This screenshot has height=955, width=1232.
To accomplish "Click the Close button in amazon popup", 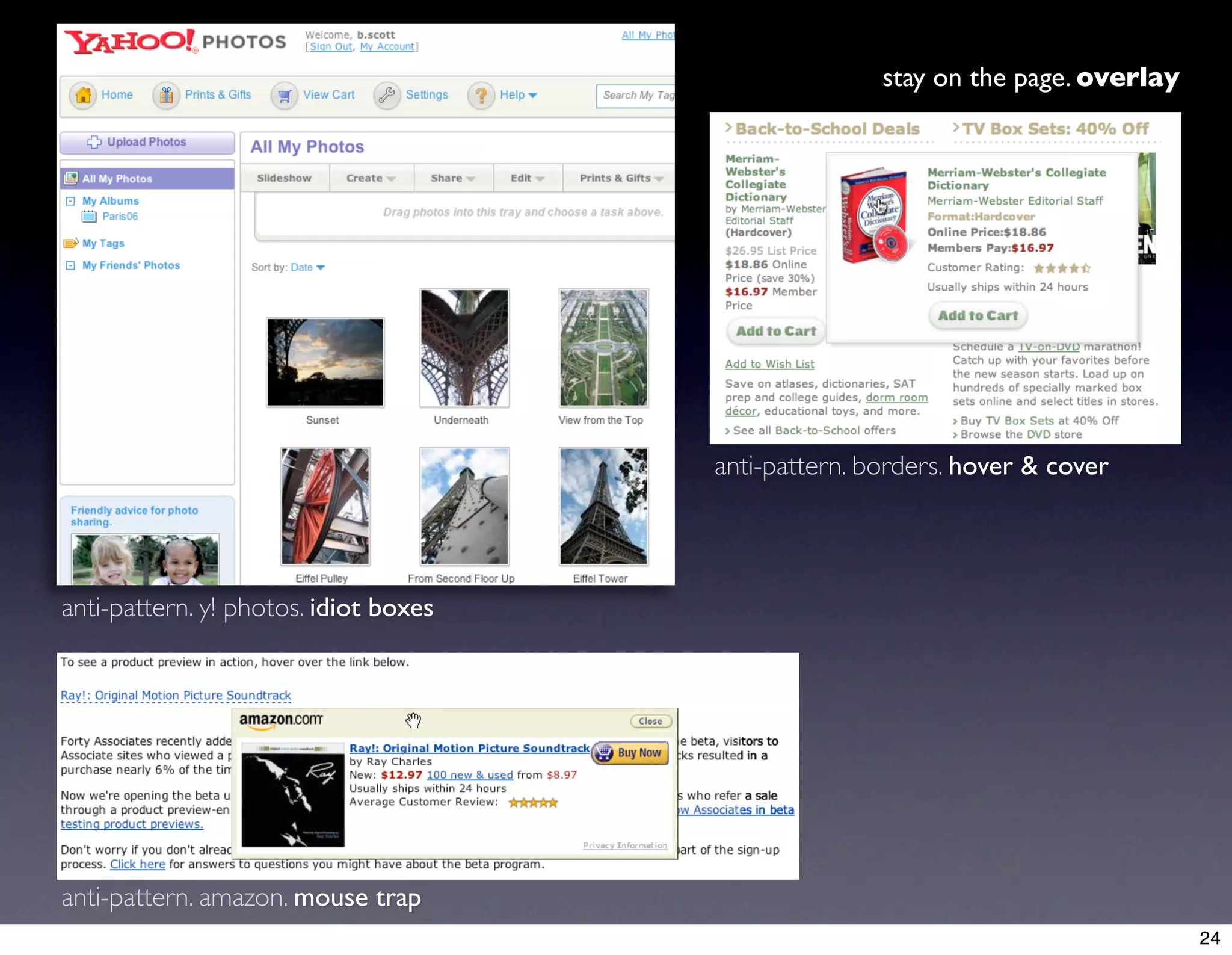I will (x=650, y=721).
